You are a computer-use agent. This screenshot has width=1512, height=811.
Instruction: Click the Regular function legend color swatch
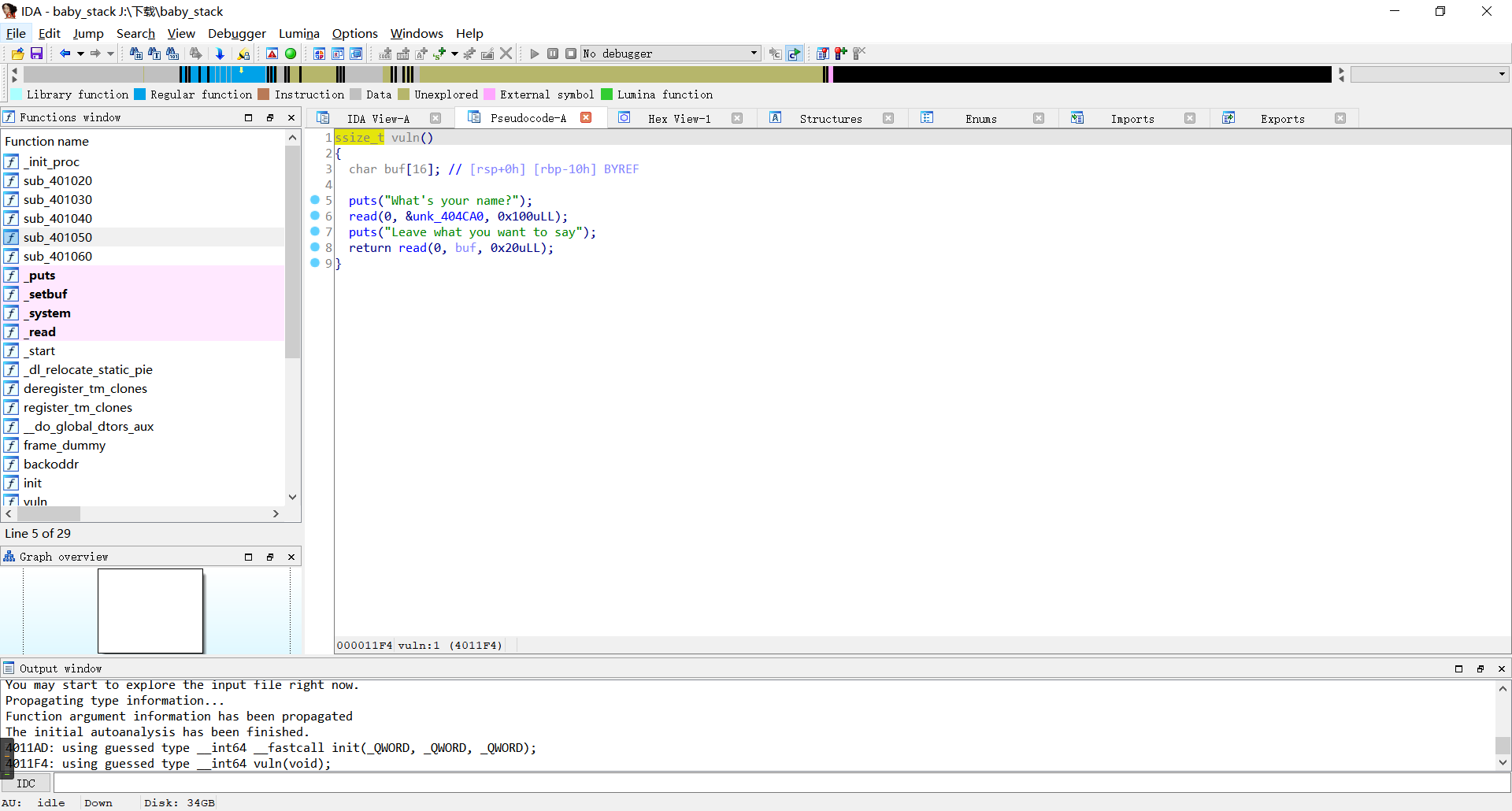140,94
